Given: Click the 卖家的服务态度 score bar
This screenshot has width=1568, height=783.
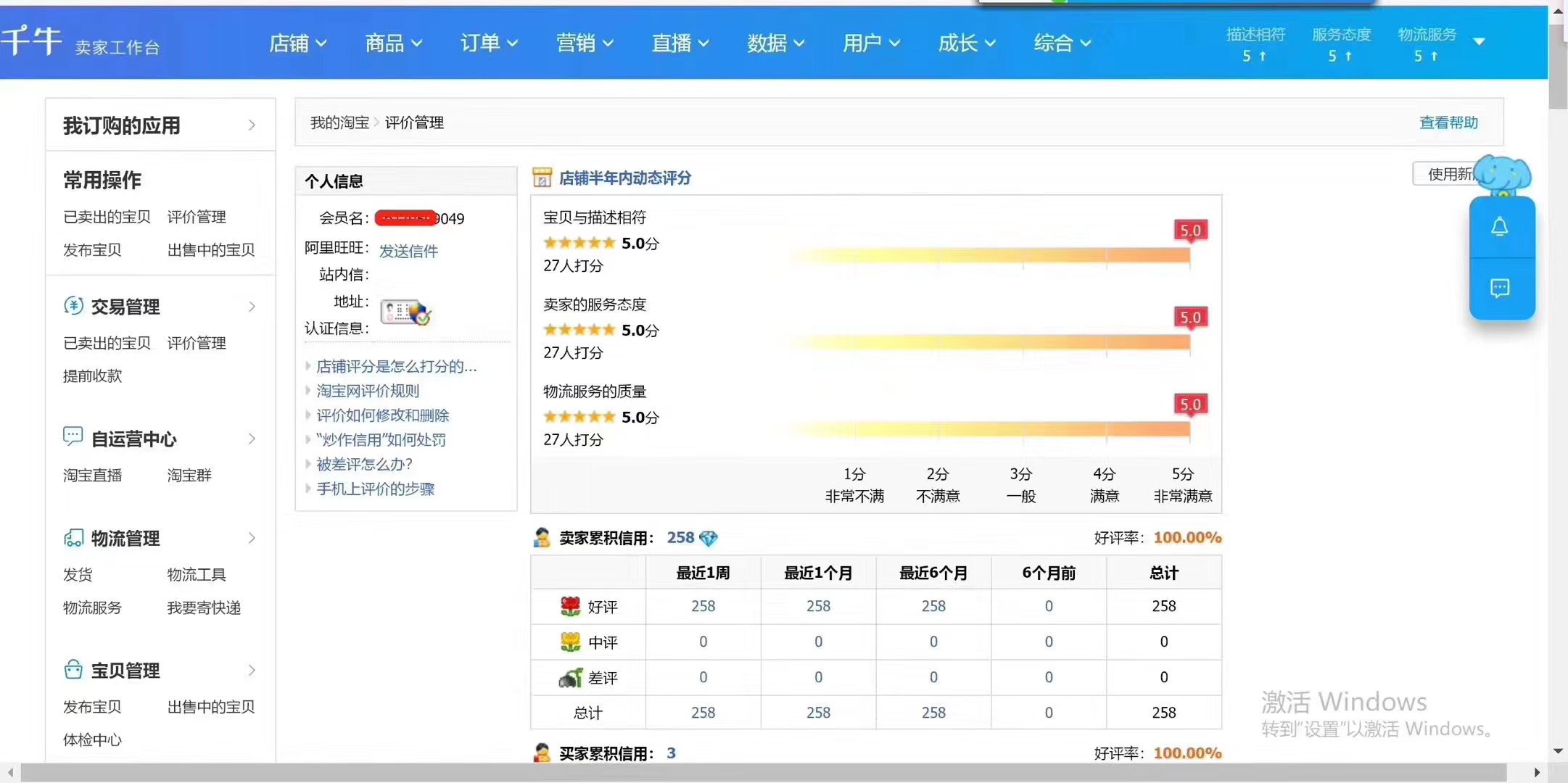Looking at the screenshot, I should point(990,342).
